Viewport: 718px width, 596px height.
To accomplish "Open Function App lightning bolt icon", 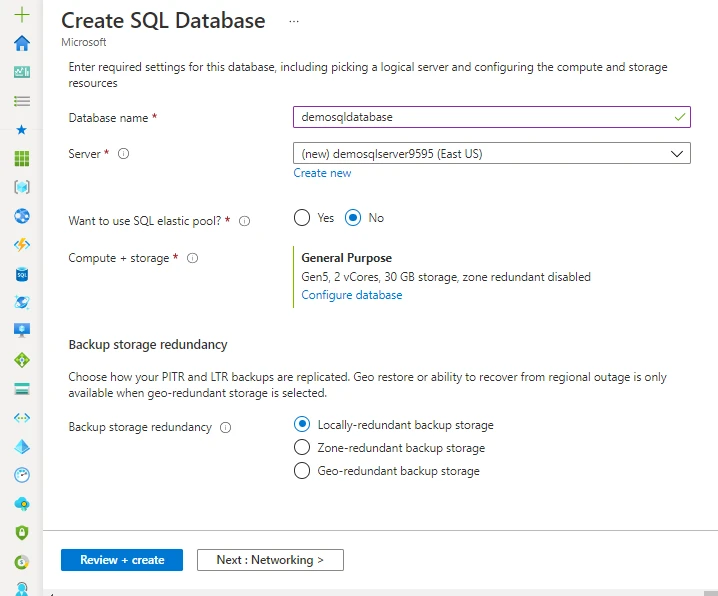I will point(22,245).
